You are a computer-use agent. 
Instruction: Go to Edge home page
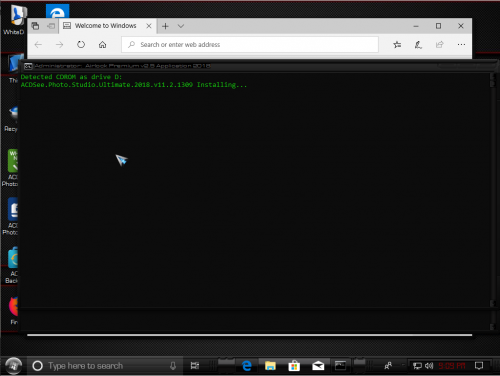pos(102,45)
